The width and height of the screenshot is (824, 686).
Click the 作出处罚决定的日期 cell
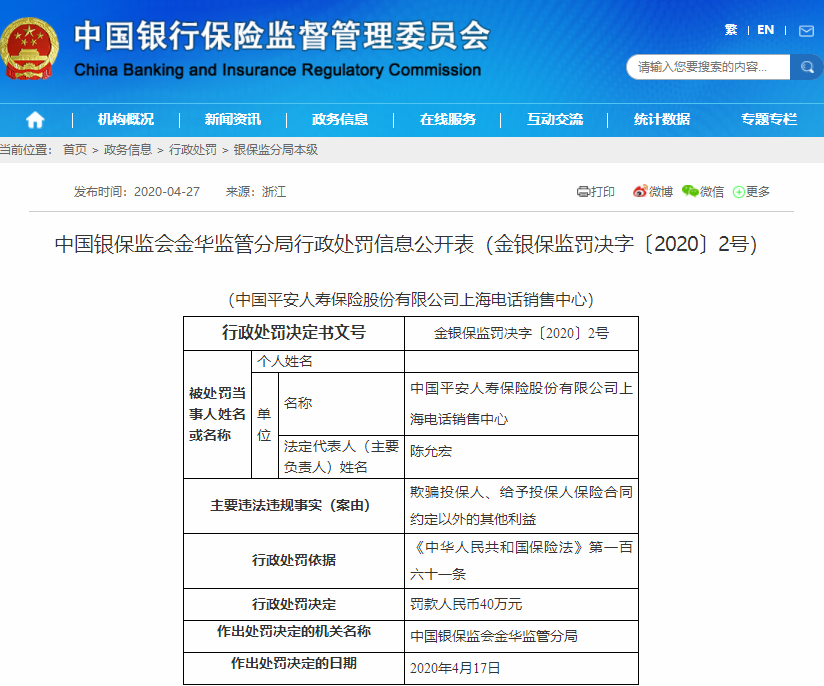[x=294, y=669]
